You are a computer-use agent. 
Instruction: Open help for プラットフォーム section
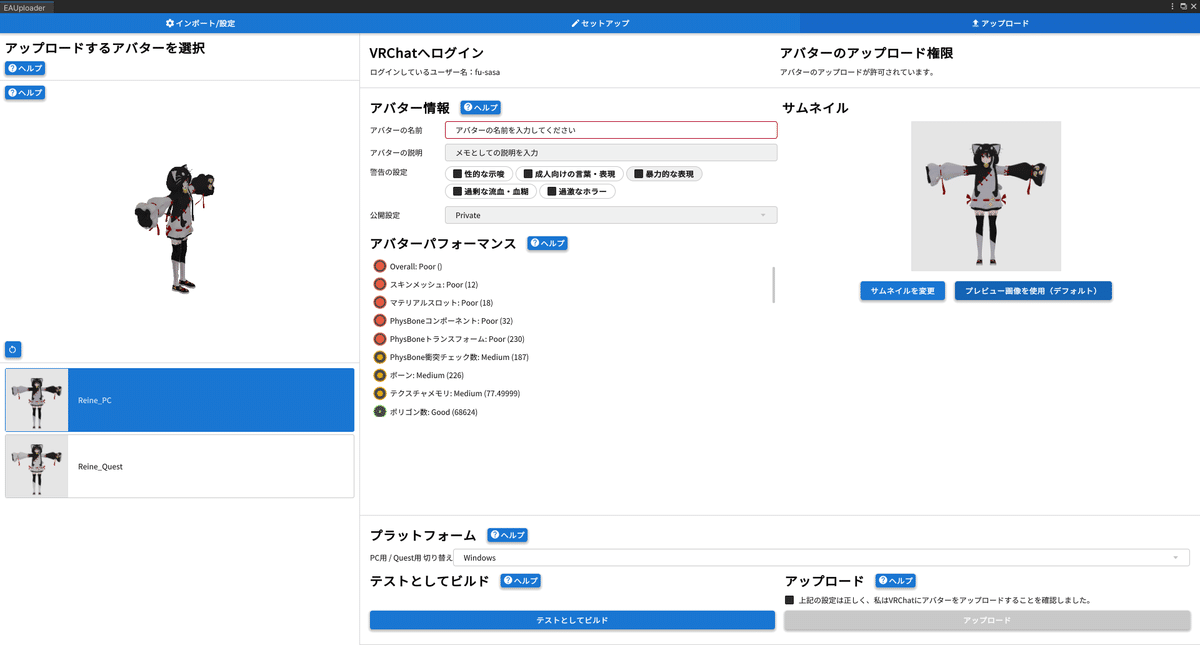click(x=507, y=535)
